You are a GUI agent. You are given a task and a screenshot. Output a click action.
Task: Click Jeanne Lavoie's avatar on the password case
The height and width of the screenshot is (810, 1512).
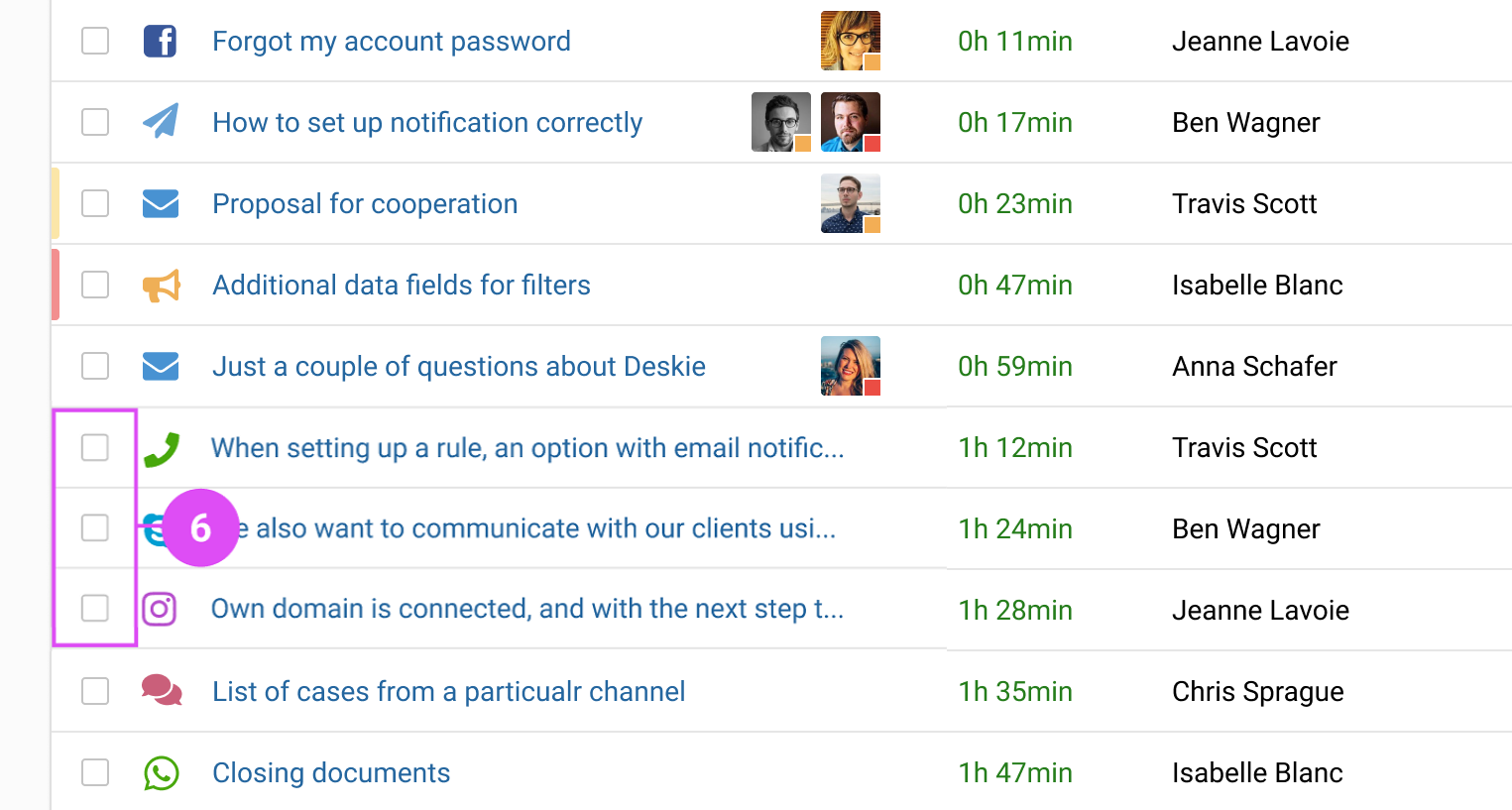(851, 41)
